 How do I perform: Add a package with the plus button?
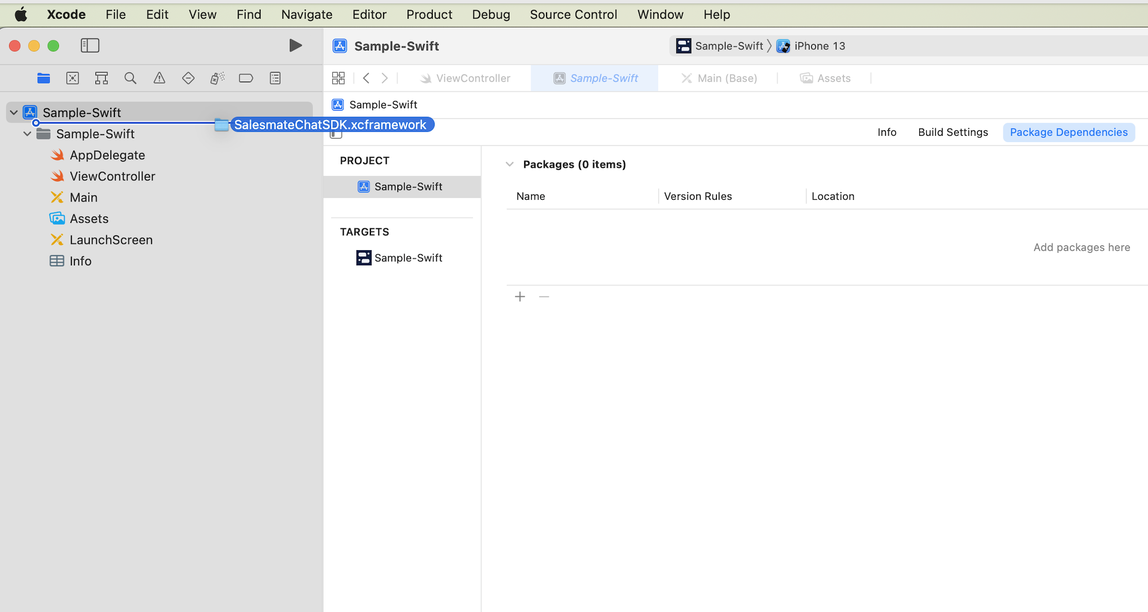coord(519,296)
